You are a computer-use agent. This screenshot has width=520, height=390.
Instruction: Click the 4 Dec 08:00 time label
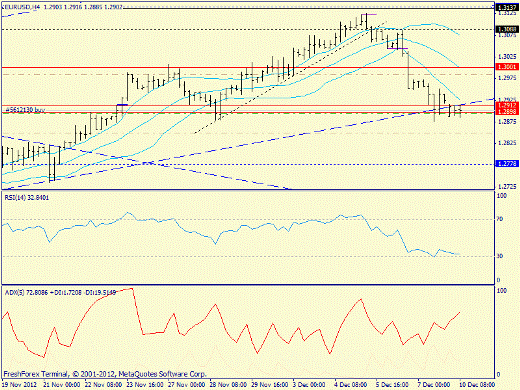pyautogui.click(x=351, y=385)
